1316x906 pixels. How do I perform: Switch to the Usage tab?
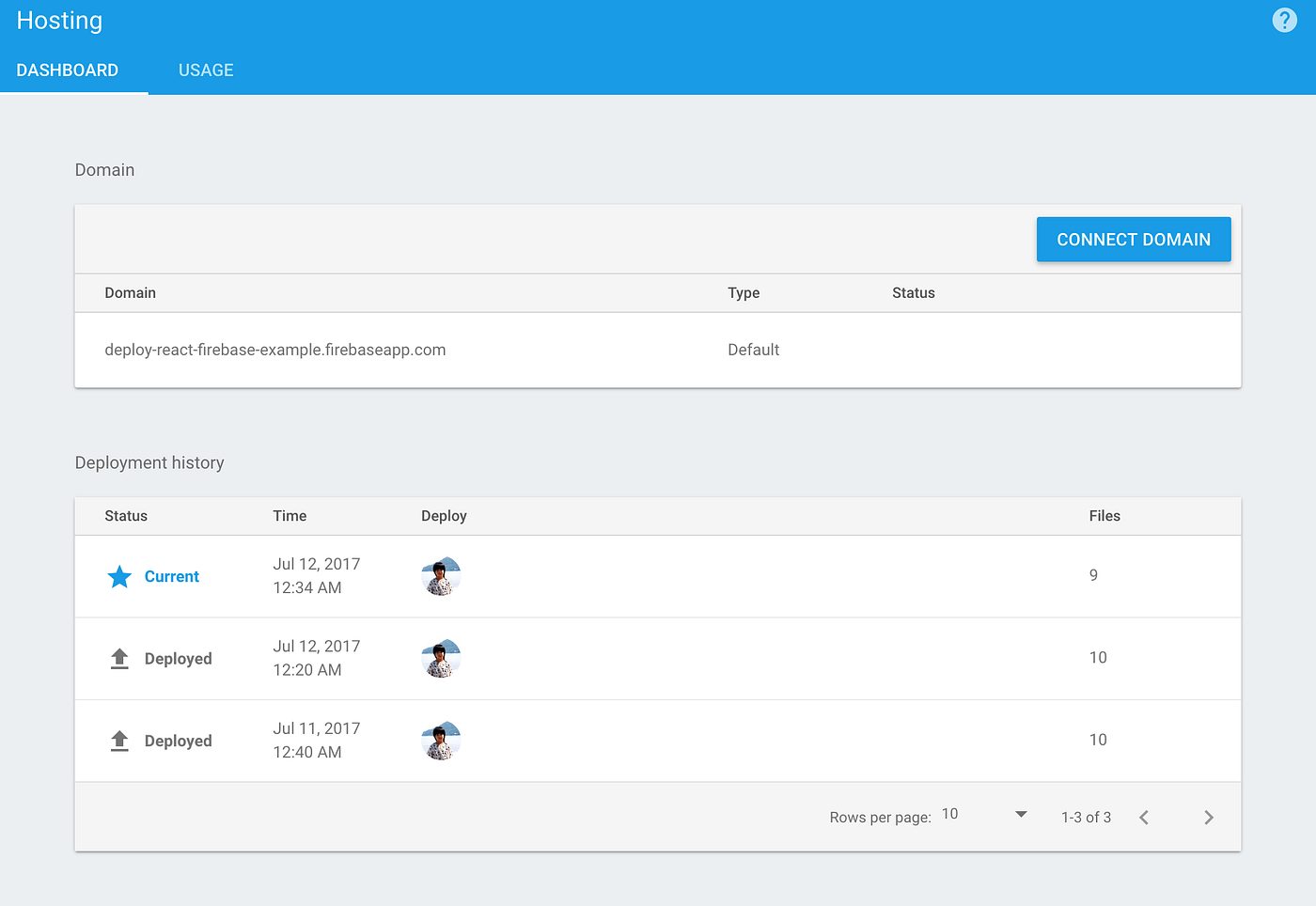pos(206,70)
